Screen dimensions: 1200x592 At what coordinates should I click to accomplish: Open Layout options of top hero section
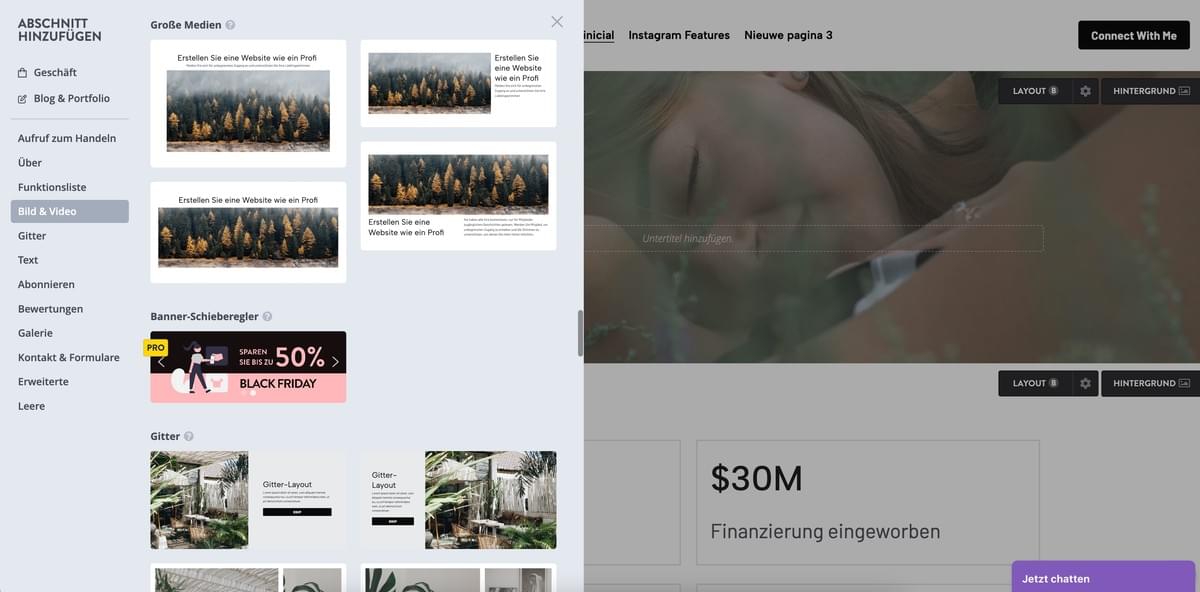pos(1035,91)
